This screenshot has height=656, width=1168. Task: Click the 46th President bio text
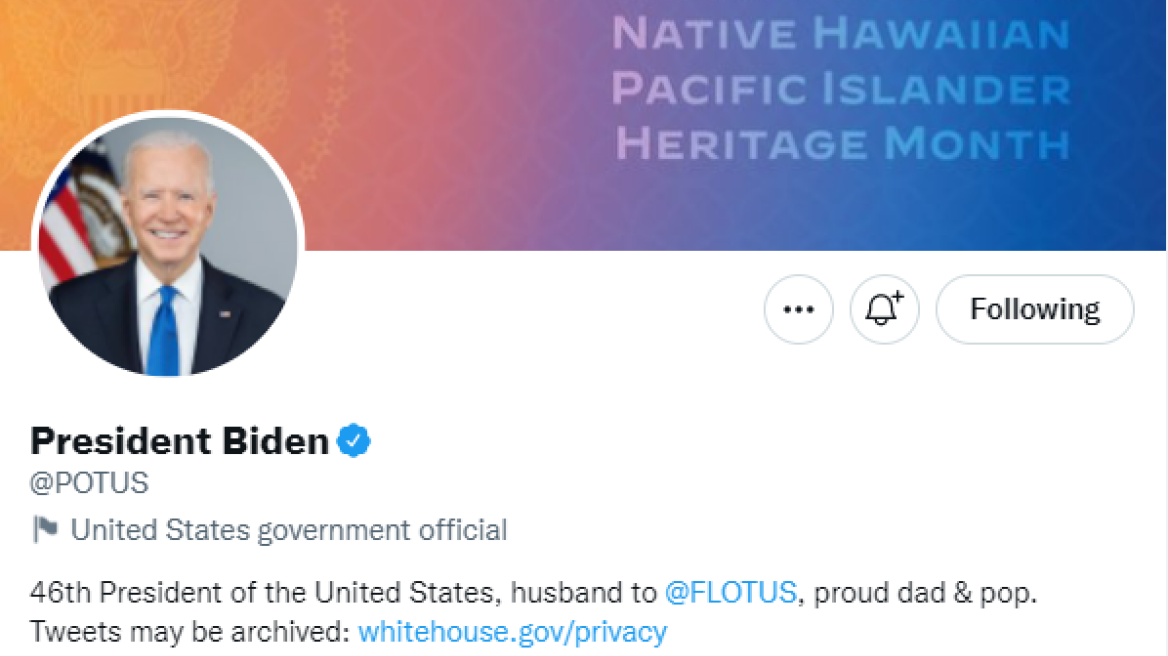(264, 593)
